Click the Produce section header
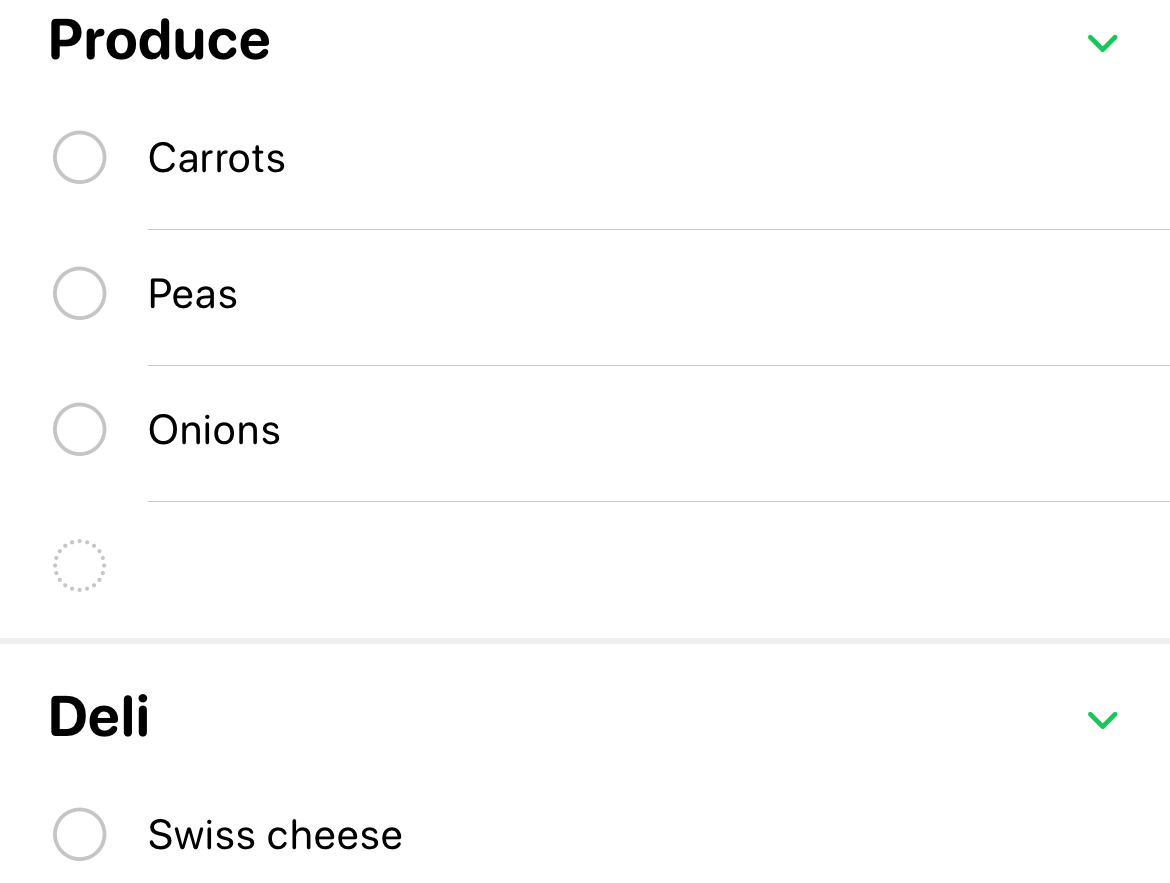 point(159,40)
